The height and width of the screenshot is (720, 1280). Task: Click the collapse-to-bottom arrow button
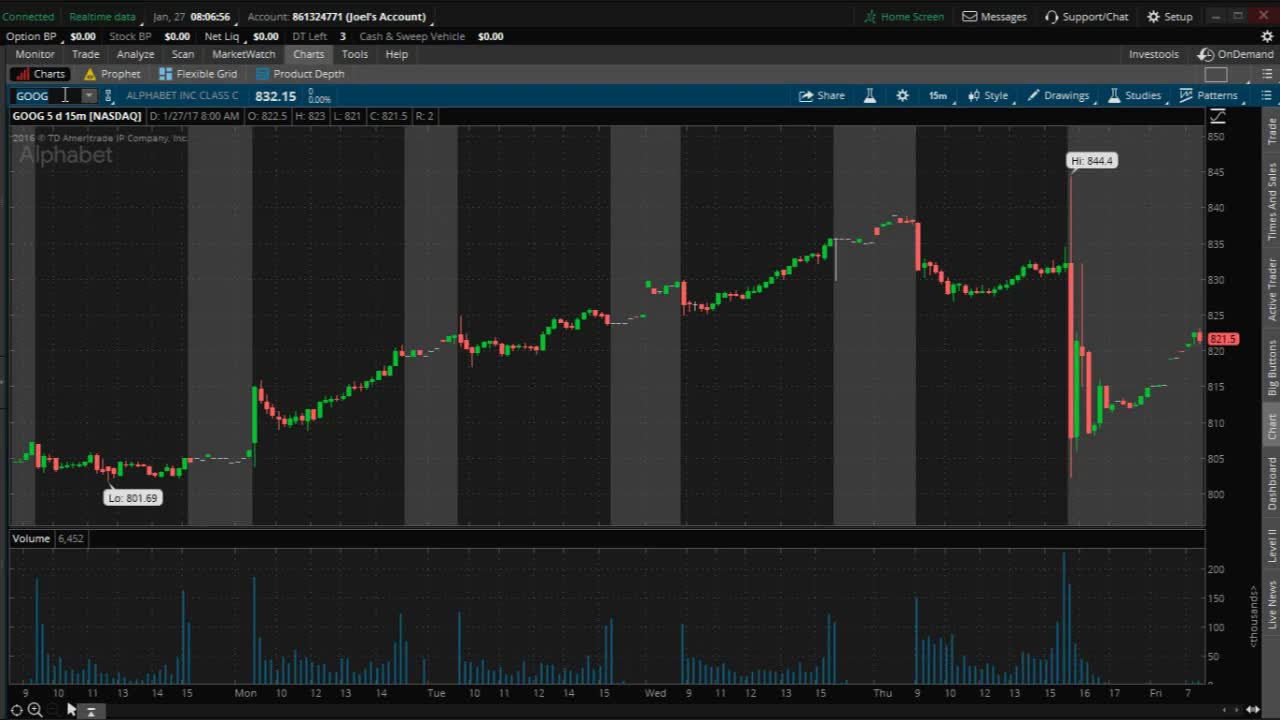[x=90, y=711]
